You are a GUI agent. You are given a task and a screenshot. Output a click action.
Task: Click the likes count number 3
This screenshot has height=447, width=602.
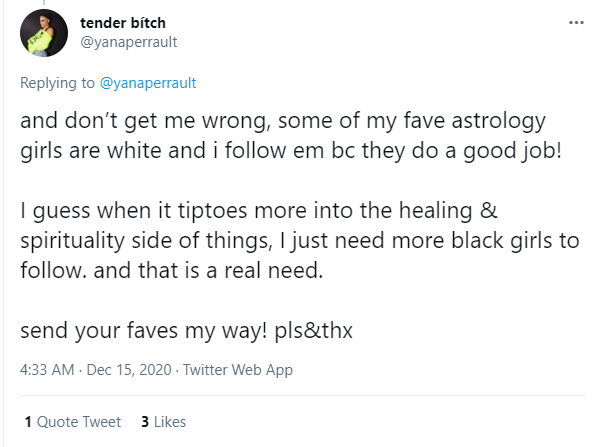tap(145, 422)
